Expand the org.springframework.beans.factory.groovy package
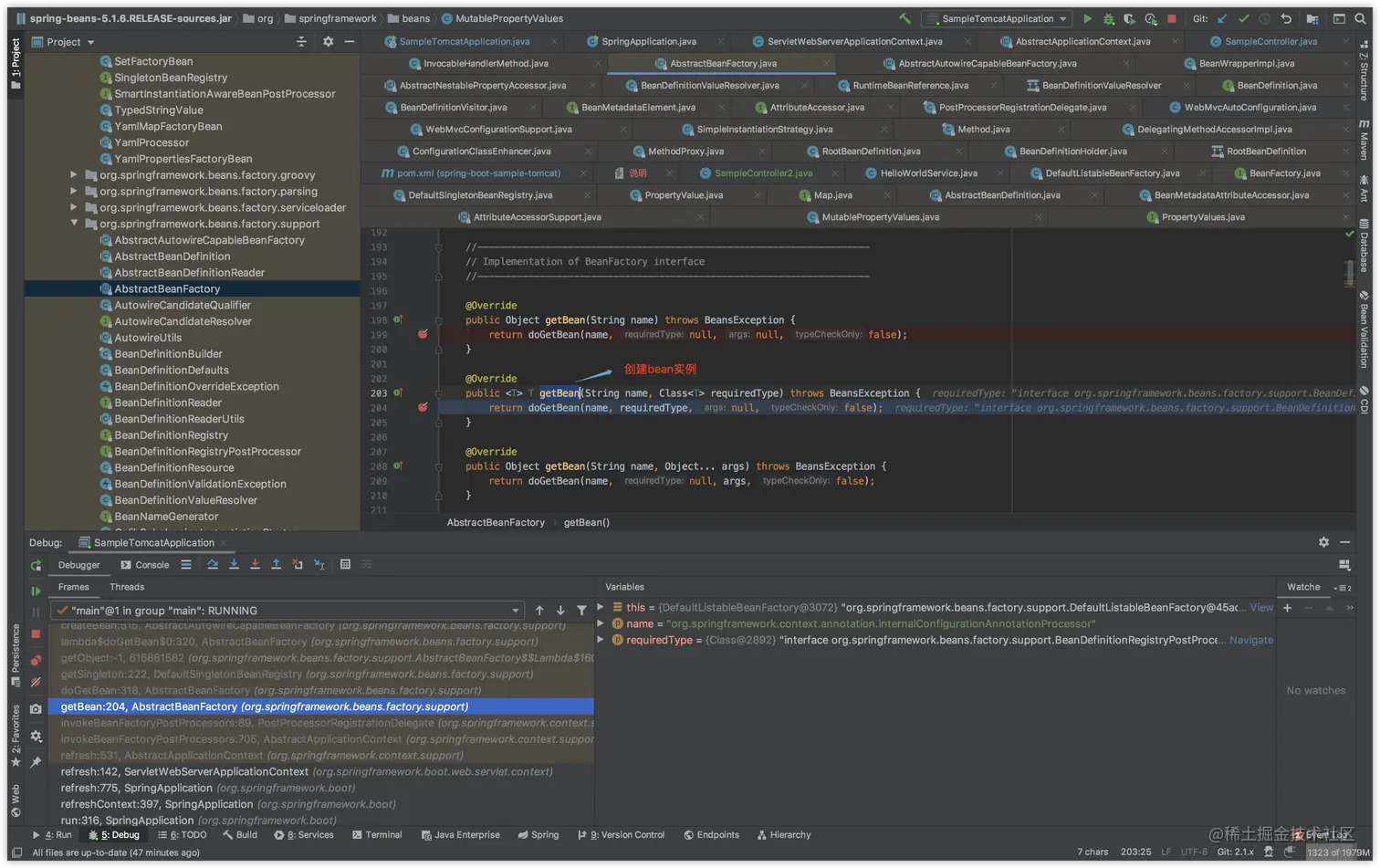The image size is (1380, 868). [74, 174]
